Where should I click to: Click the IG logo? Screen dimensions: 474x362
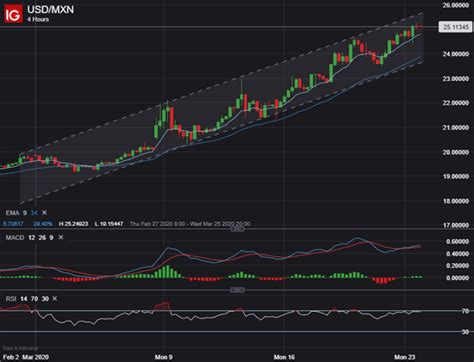[x=13, y=14]
